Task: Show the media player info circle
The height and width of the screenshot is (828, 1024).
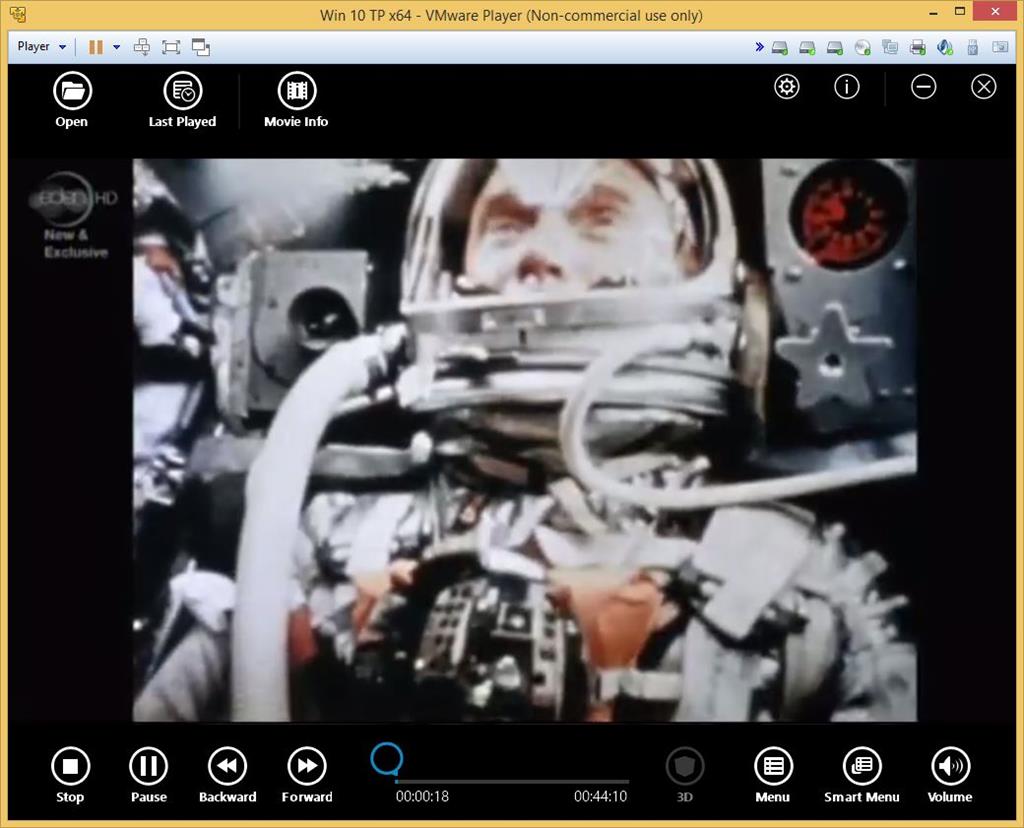Action: (847, 87)
